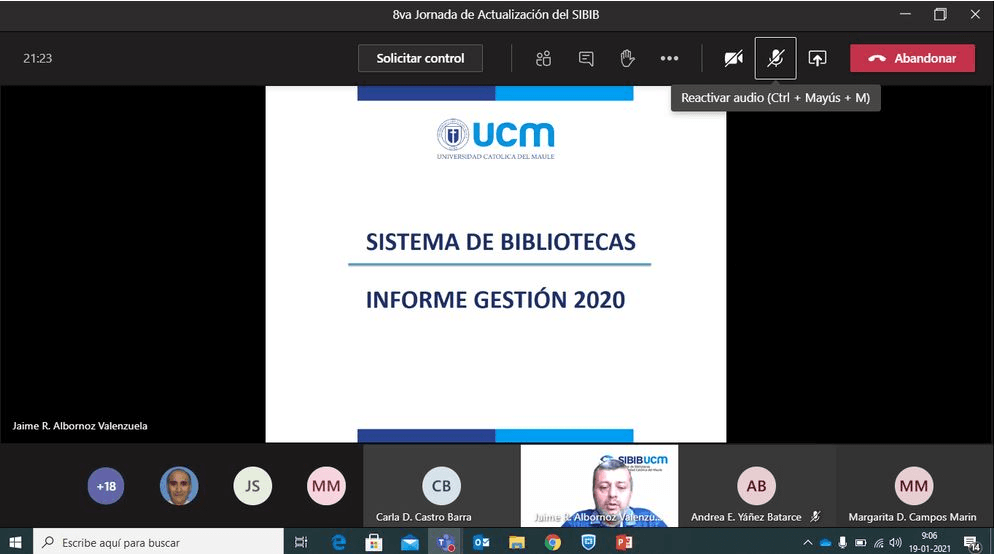
Task: Show hidden system tray icons
Action: (x=808, y=542)
